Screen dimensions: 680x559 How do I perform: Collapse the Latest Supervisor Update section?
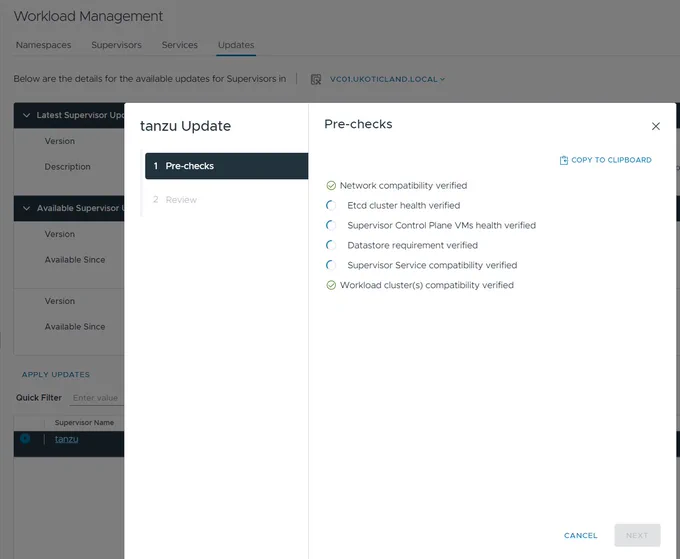pyautogui.click(x=26, y=115)
